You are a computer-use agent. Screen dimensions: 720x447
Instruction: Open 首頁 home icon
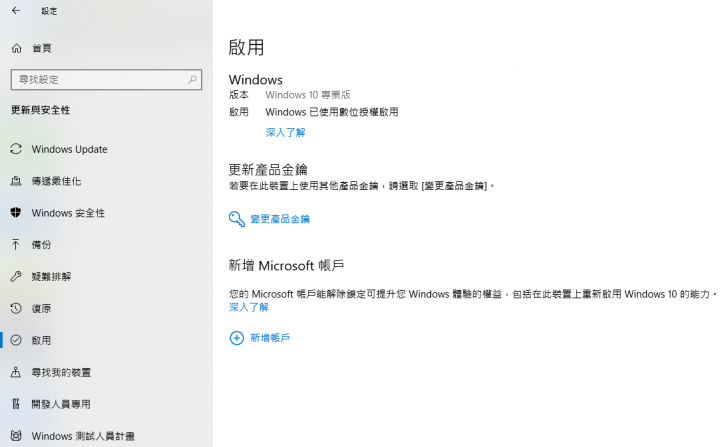[x=17, y=48]
